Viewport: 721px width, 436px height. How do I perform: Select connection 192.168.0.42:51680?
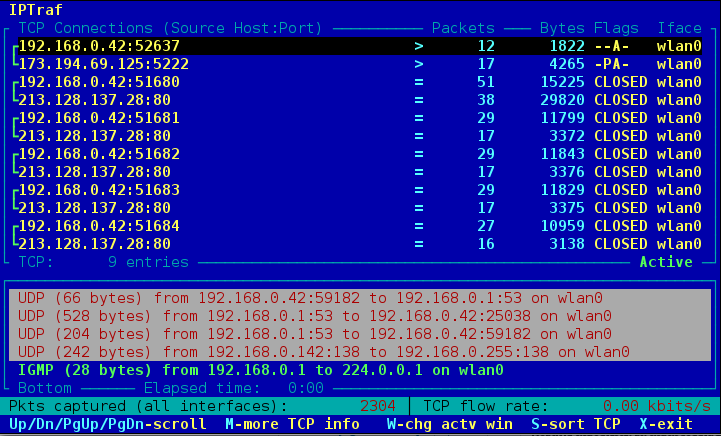point(100,82)
